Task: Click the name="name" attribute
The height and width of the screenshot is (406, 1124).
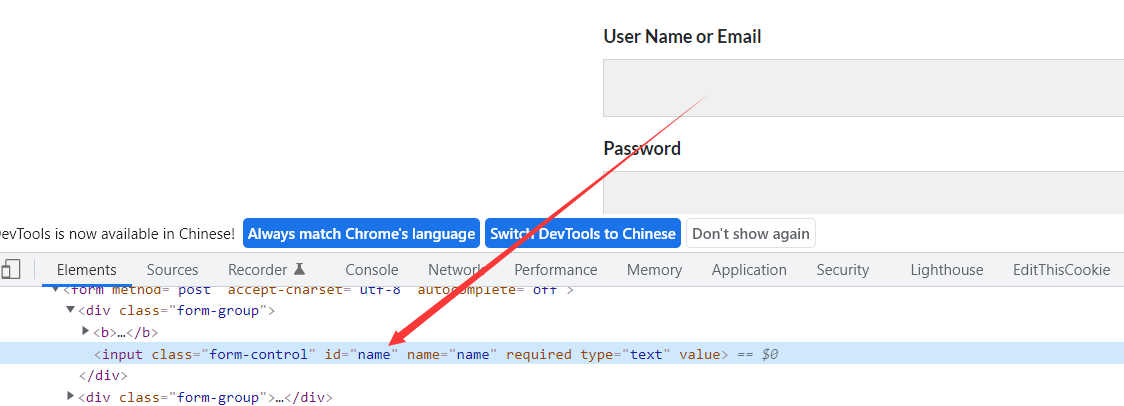Action: 452,354
